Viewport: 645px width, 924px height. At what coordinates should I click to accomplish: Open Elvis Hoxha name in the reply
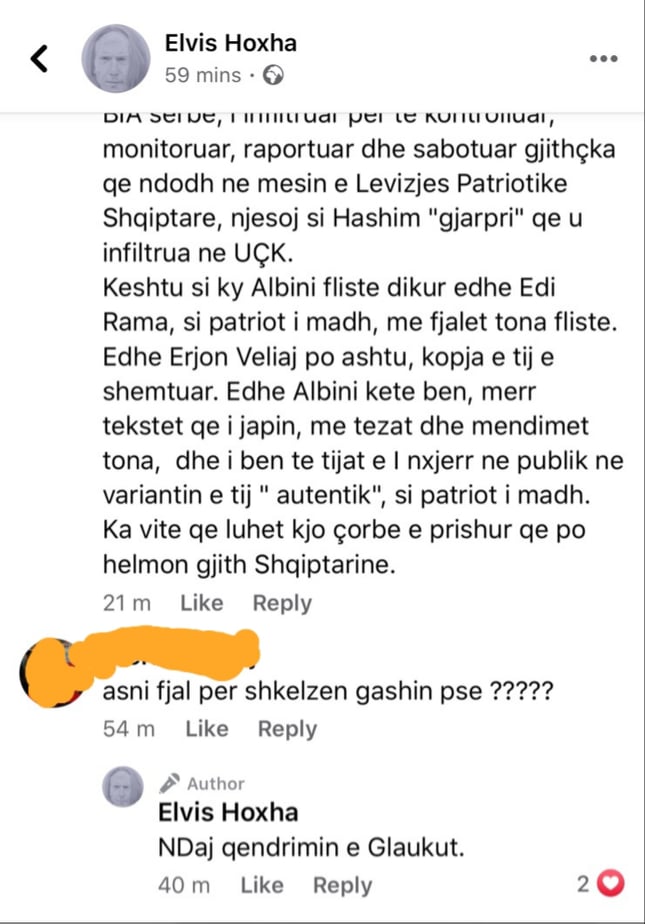point(229,813)
